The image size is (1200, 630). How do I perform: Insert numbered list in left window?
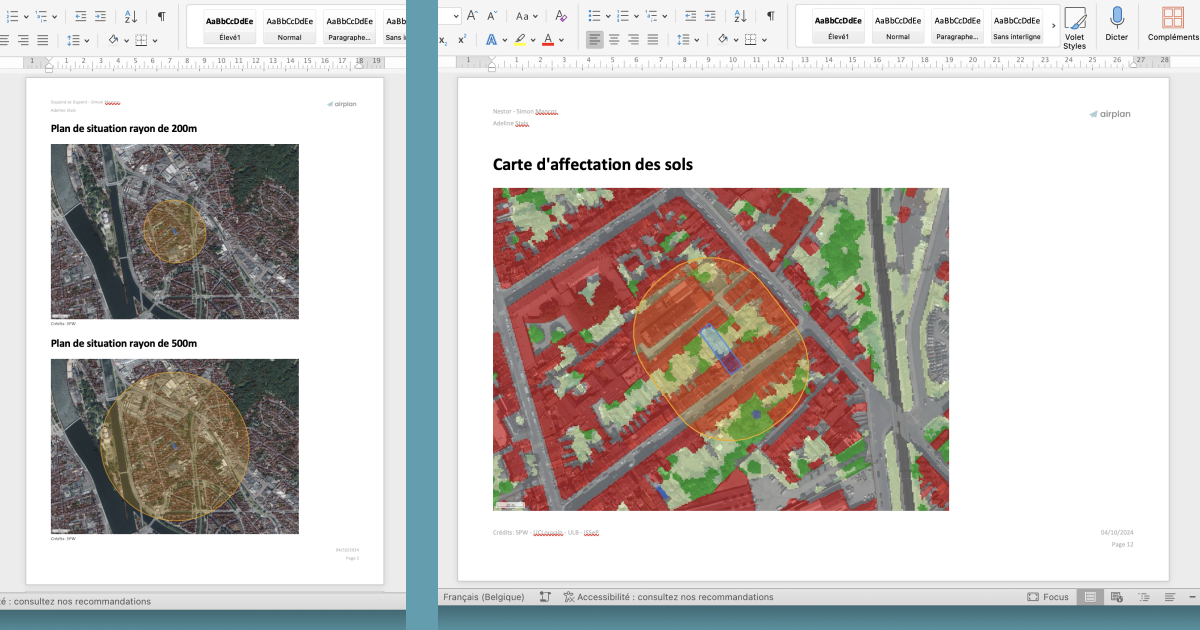coord(12,16)
